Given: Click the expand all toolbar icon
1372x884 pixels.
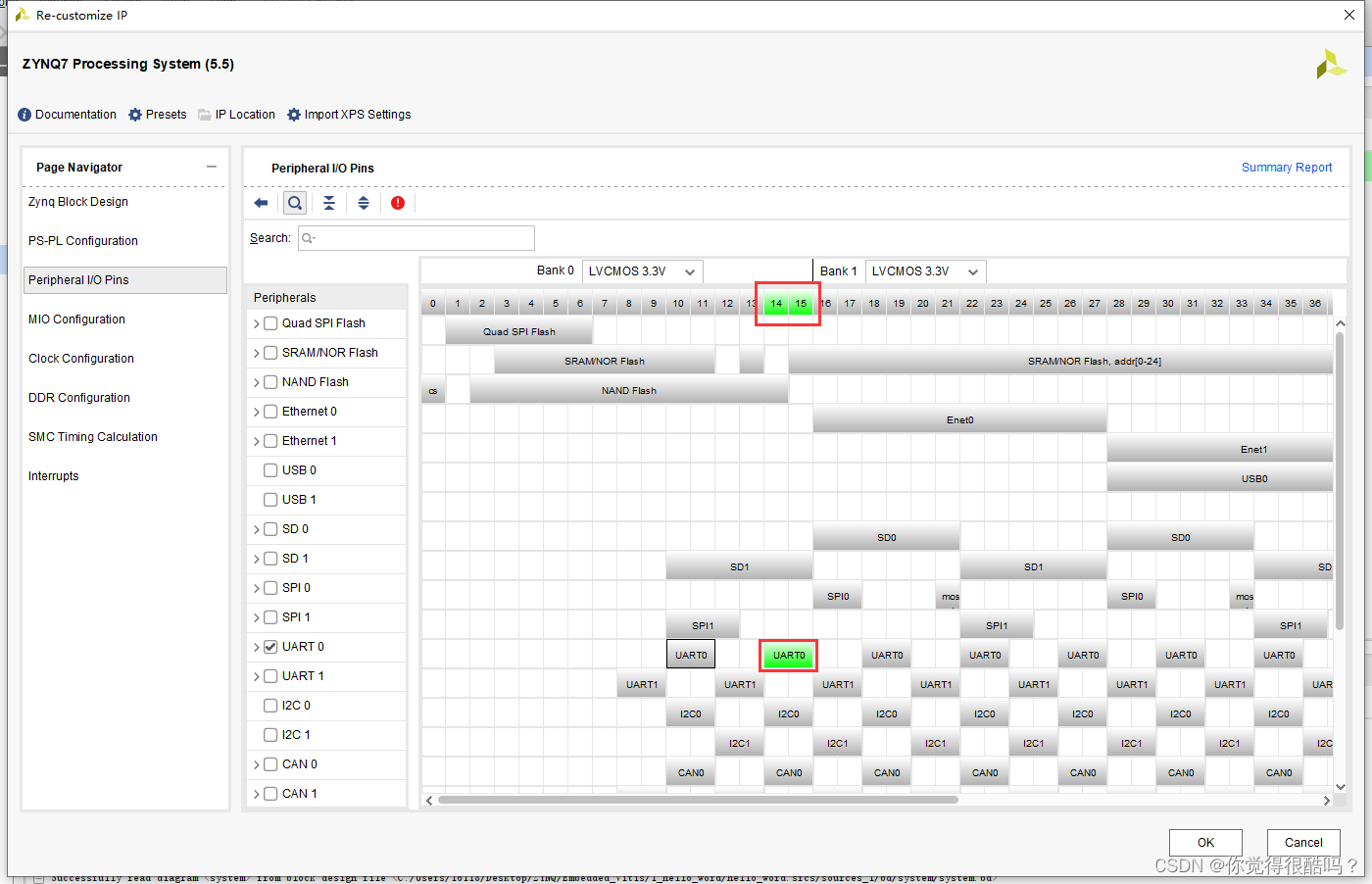Looking at the screenshot, I should (364, 203).
